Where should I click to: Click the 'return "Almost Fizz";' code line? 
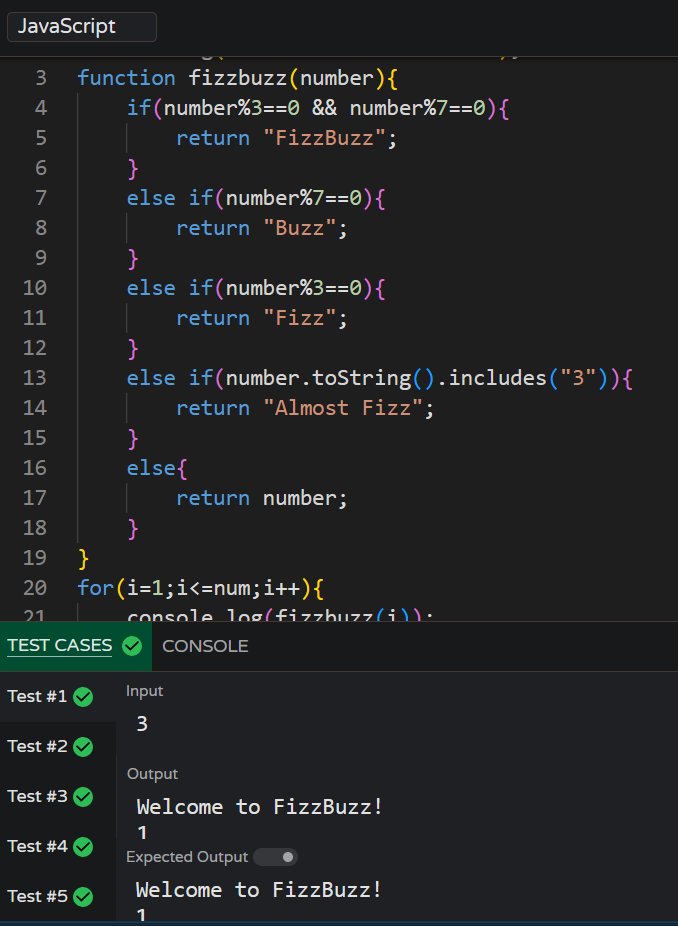(x=305, y=408)
